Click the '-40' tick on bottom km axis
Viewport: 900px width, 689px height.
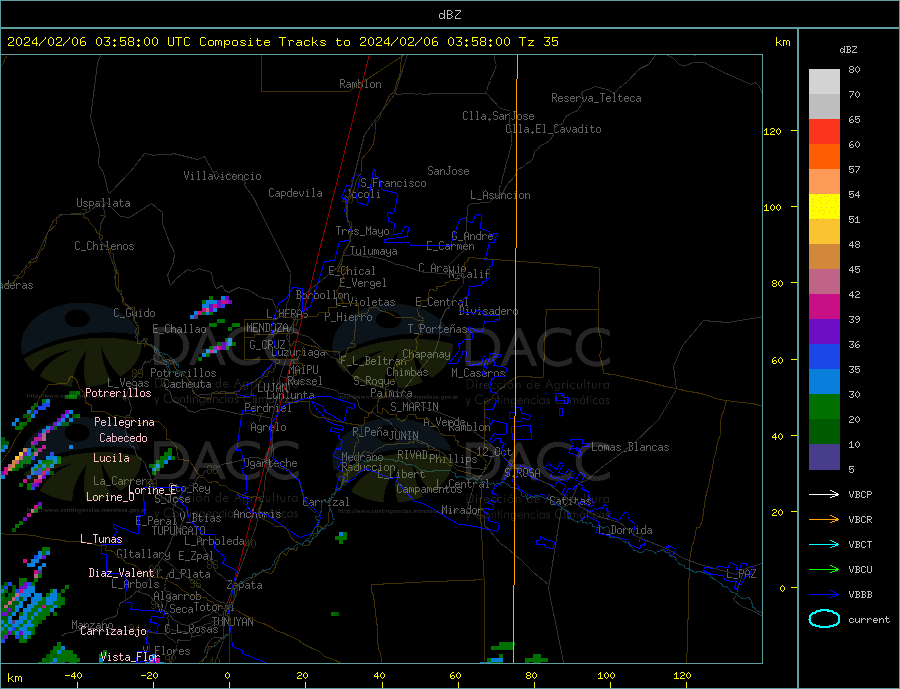73,676
